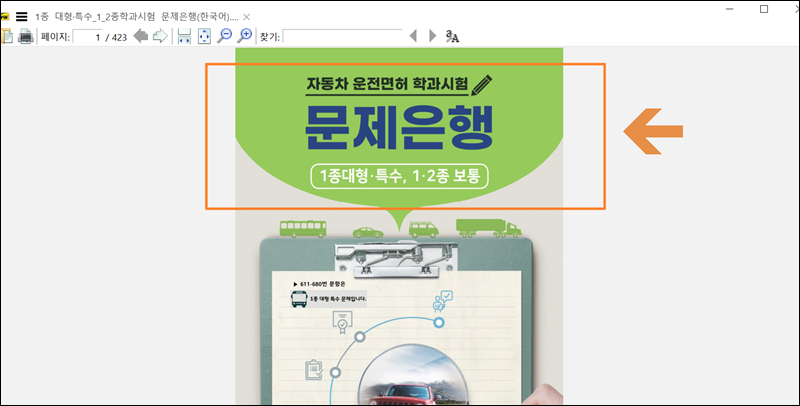Click the total pages 423 text
This screenshot has height=406, width=800.
coord(119,37)
